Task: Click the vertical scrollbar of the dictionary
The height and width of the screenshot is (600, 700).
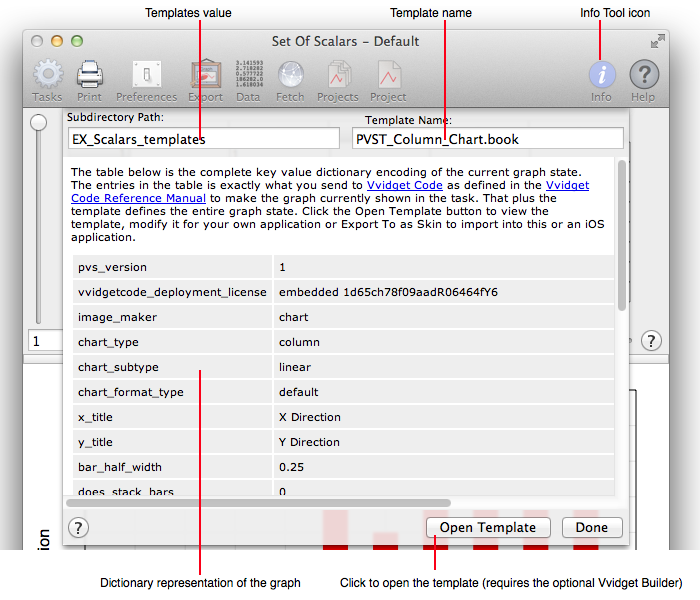Action: coord(621,235)
